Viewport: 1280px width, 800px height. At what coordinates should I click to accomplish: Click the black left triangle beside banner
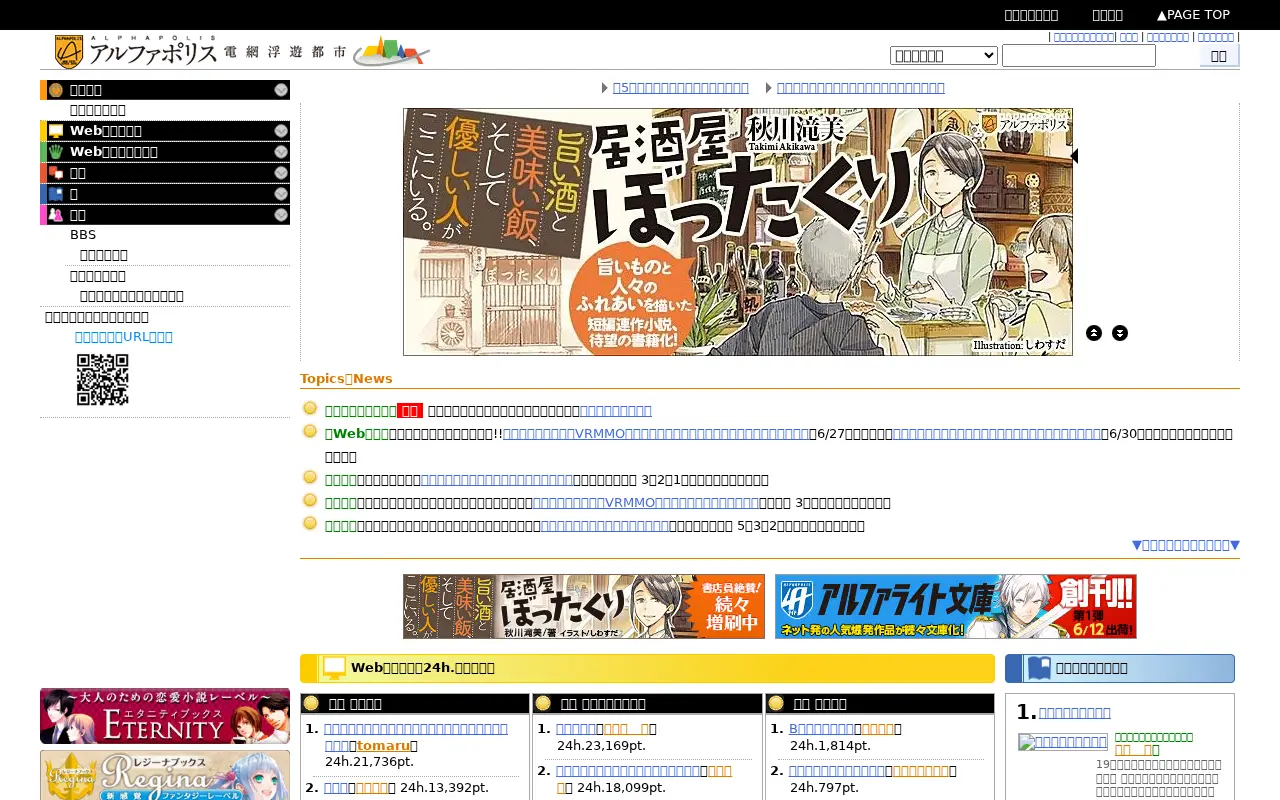pyautogui.click(x=1074, y=156)
